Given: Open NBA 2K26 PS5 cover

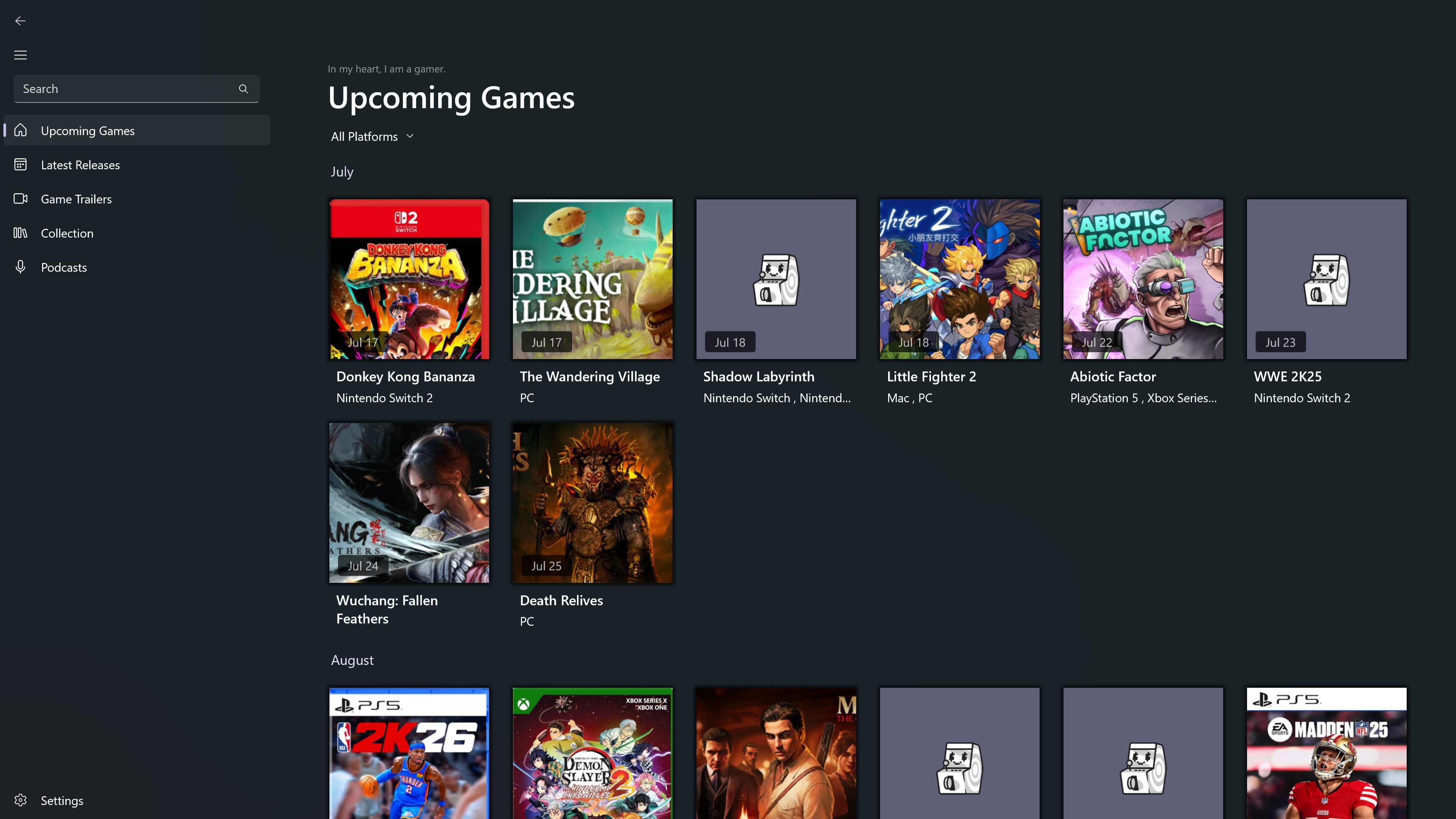Looking at the screenshot, I should tap(409, 753).
